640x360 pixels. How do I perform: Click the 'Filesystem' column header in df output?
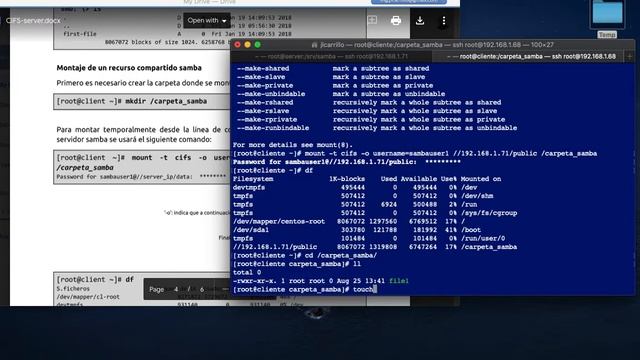coord(253,179)
